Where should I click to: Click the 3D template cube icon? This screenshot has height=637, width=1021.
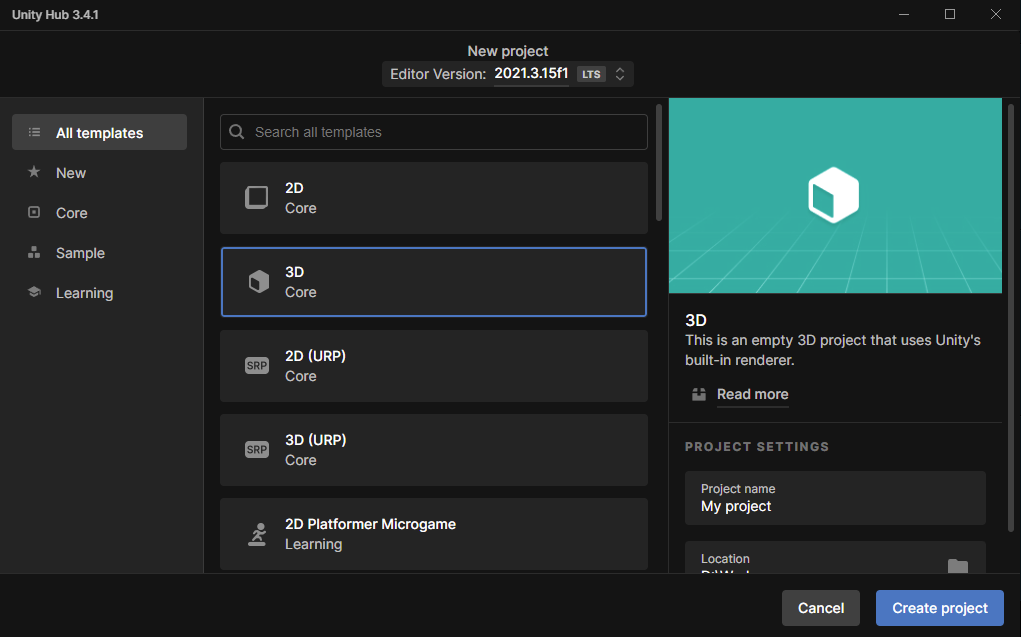(x=259, y=281)
